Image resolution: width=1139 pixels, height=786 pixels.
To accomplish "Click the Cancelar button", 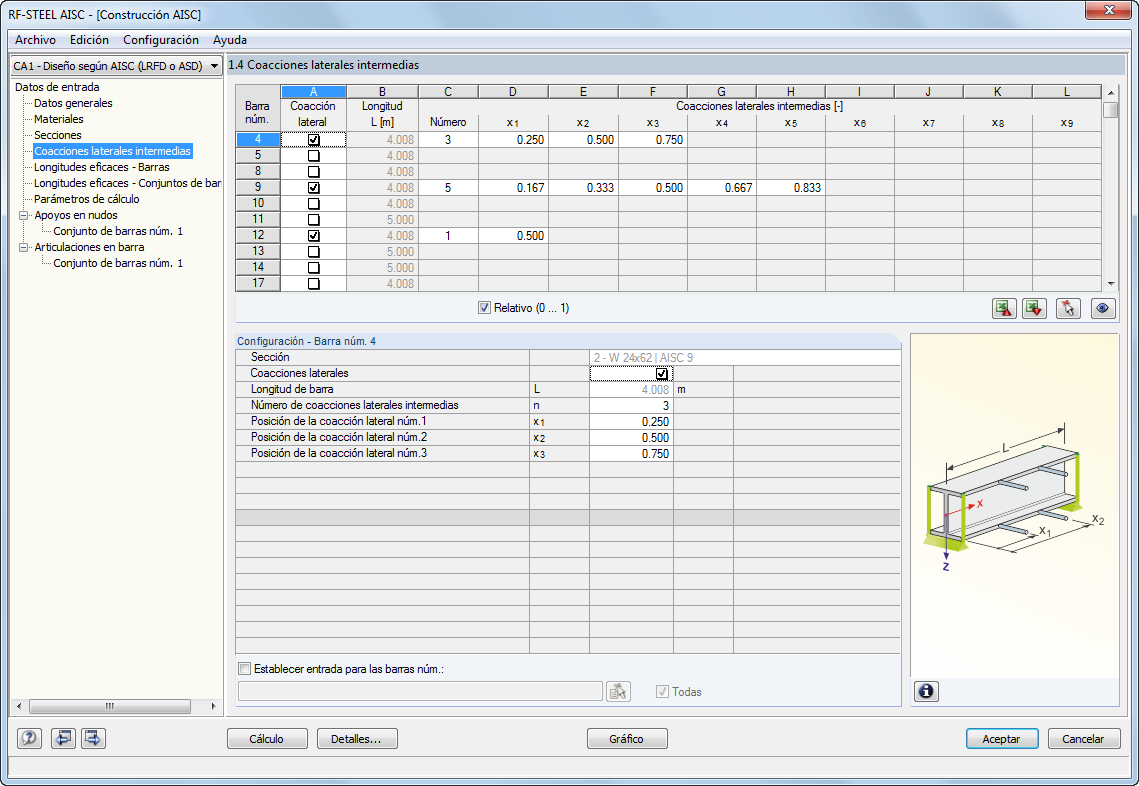I will (1083, 739).
